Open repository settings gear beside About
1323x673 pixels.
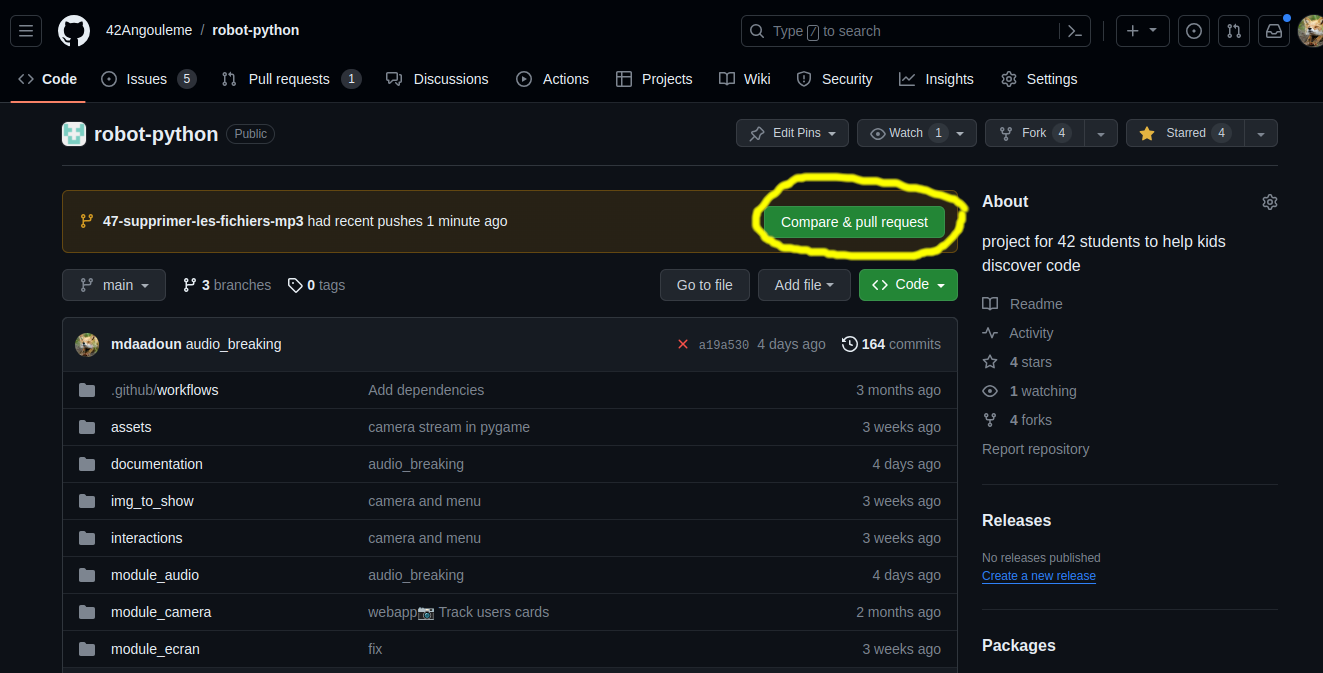pyautogui.click(x=1270, y=202)
